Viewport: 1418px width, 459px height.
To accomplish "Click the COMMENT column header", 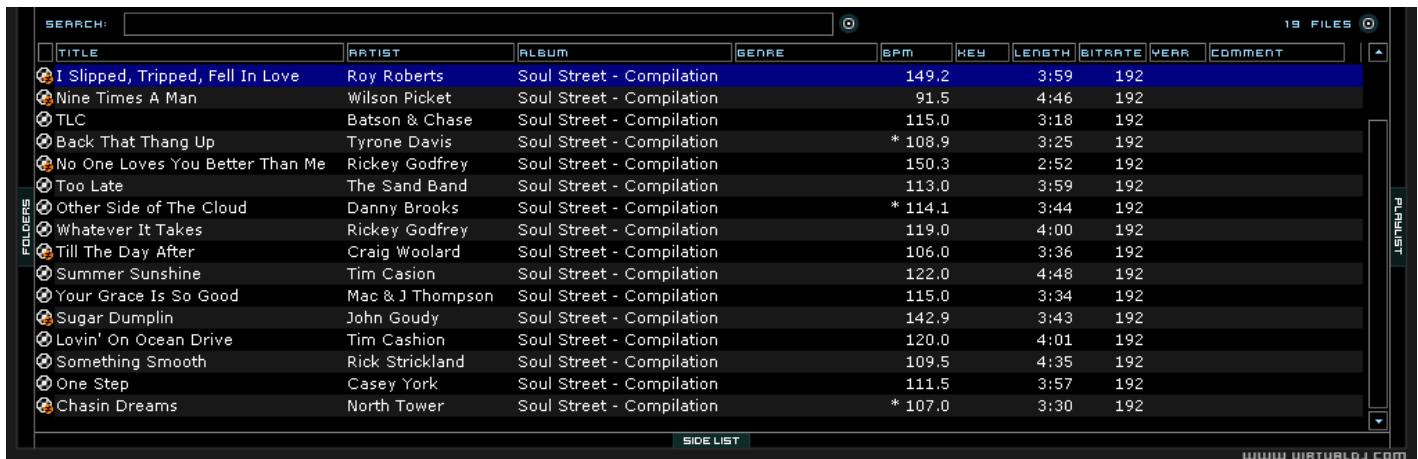I will [1277, 51].
